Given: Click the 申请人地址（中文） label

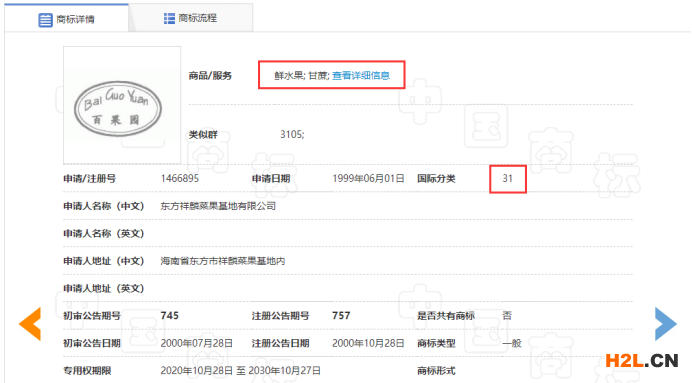Looking at the screenshot, I should click(104, 261).
